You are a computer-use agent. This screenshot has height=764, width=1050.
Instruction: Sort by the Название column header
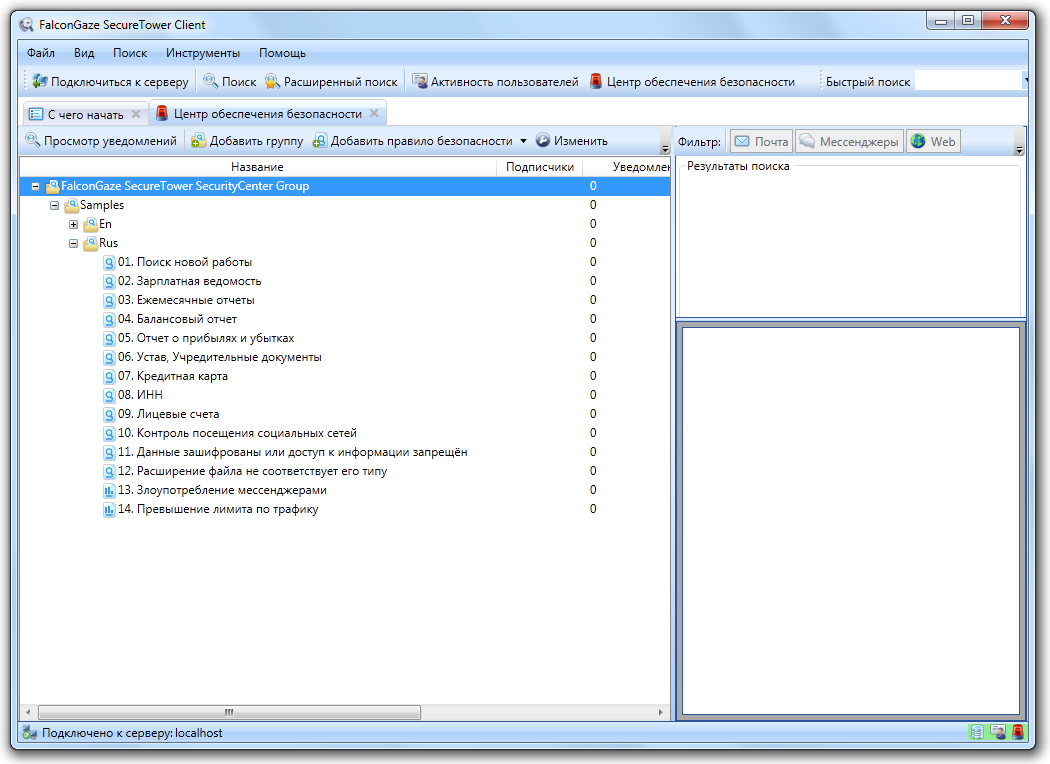click(x=258, y=167)
